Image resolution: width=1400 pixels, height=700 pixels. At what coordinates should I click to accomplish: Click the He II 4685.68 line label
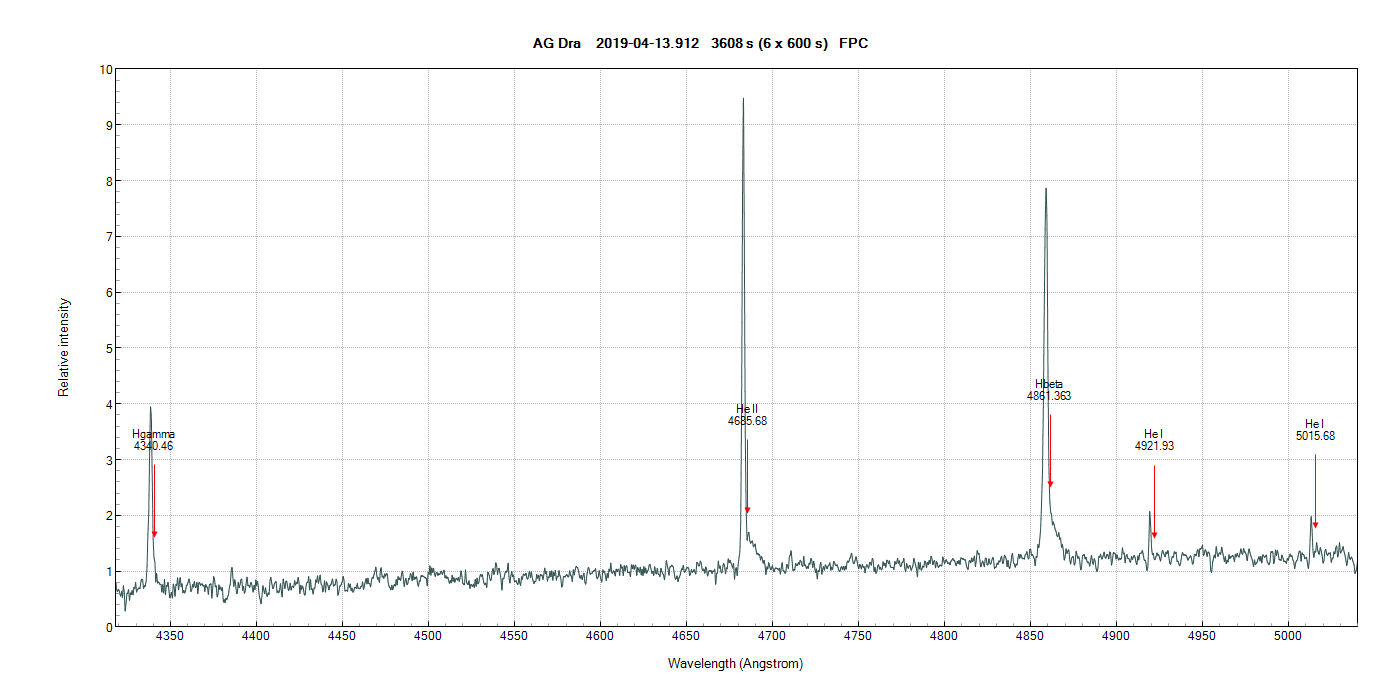747,415
